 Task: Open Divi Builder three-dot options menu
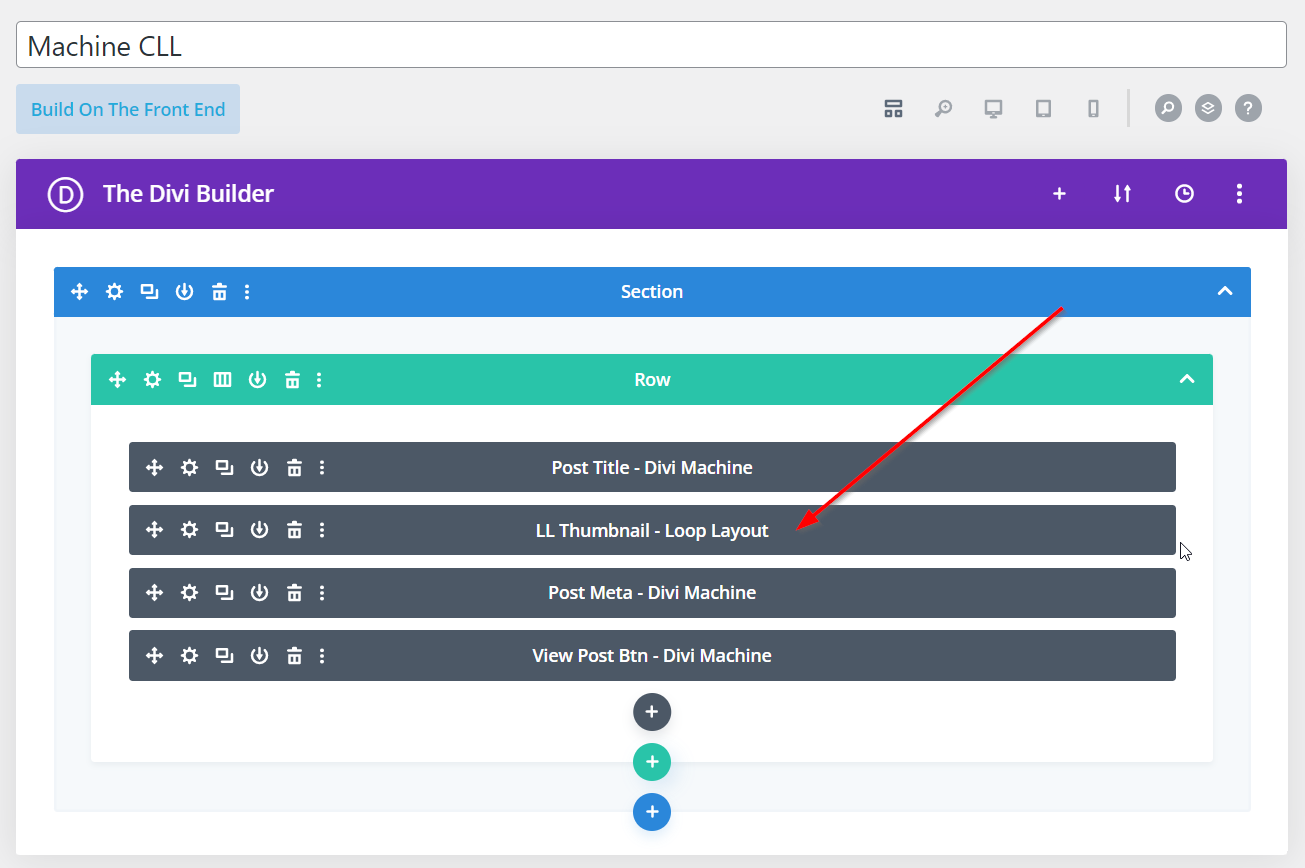coord(1239,194)
